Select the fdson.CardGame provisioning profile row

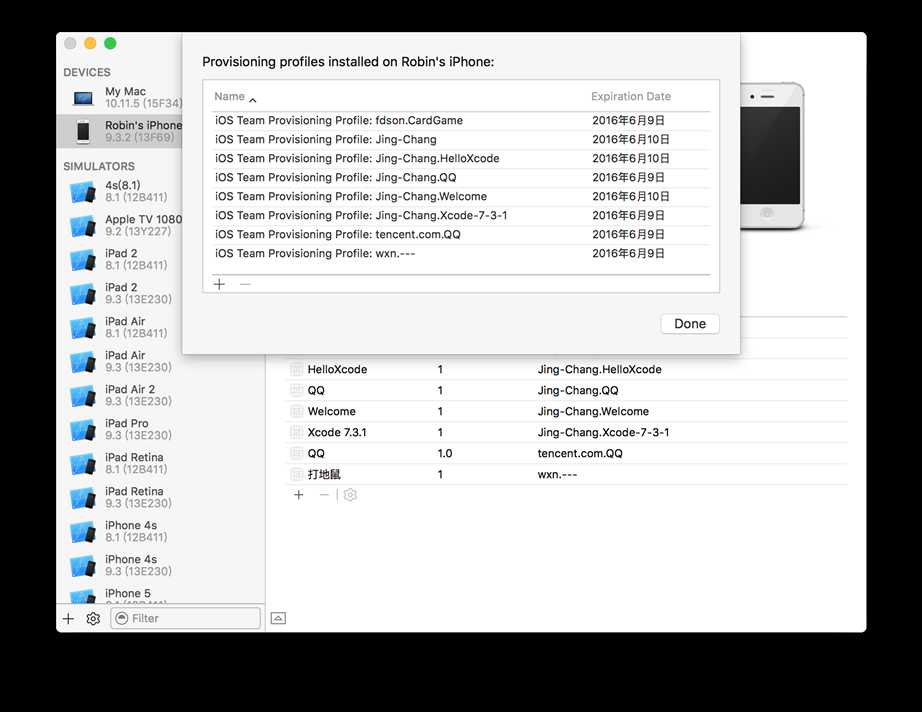click(460, 121)
